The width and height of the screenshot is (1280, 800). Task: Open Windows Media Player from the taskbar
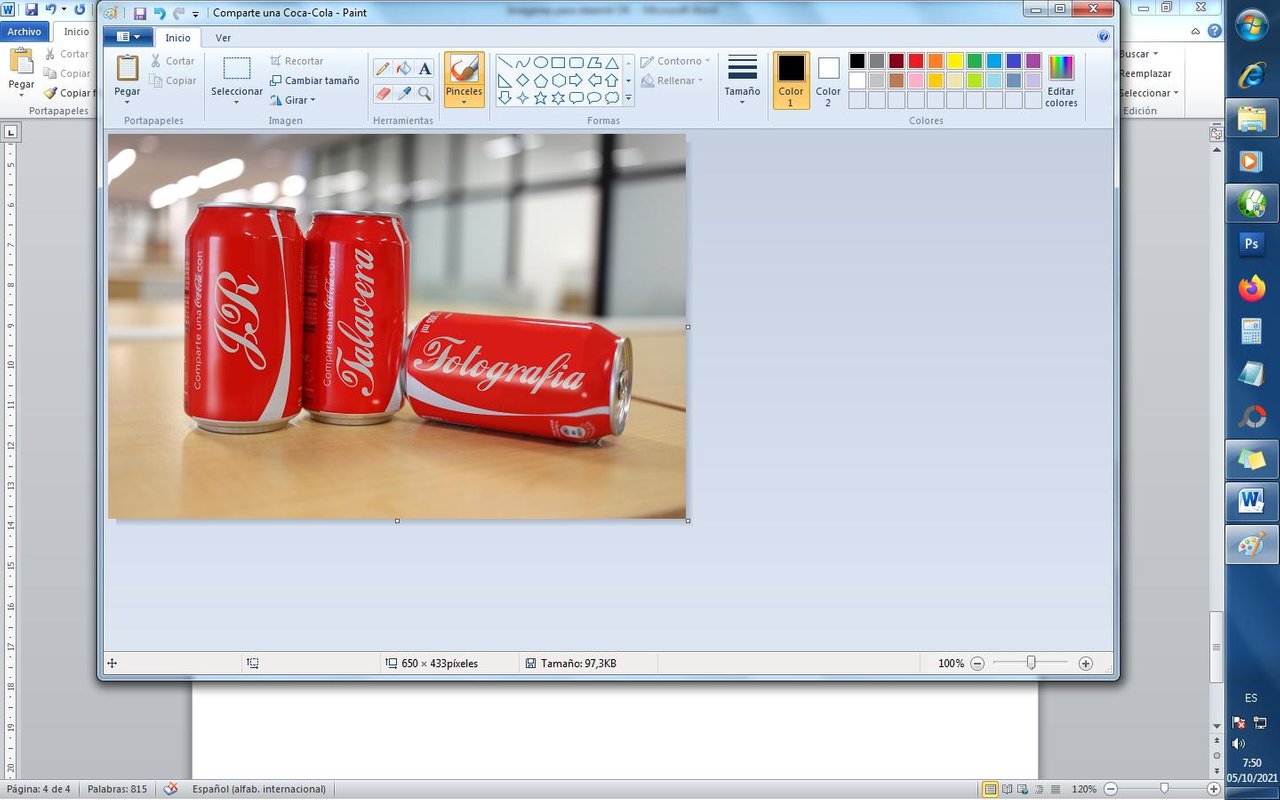[x=1251, y=160]
